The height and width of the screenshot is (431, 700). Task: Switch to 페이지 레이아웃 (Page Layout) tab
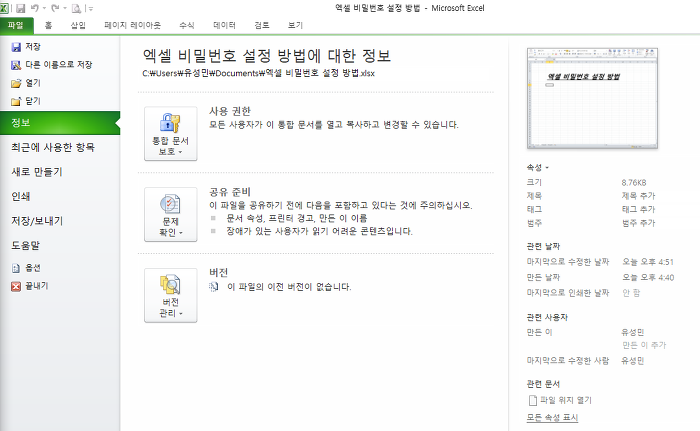coord(133,25)
